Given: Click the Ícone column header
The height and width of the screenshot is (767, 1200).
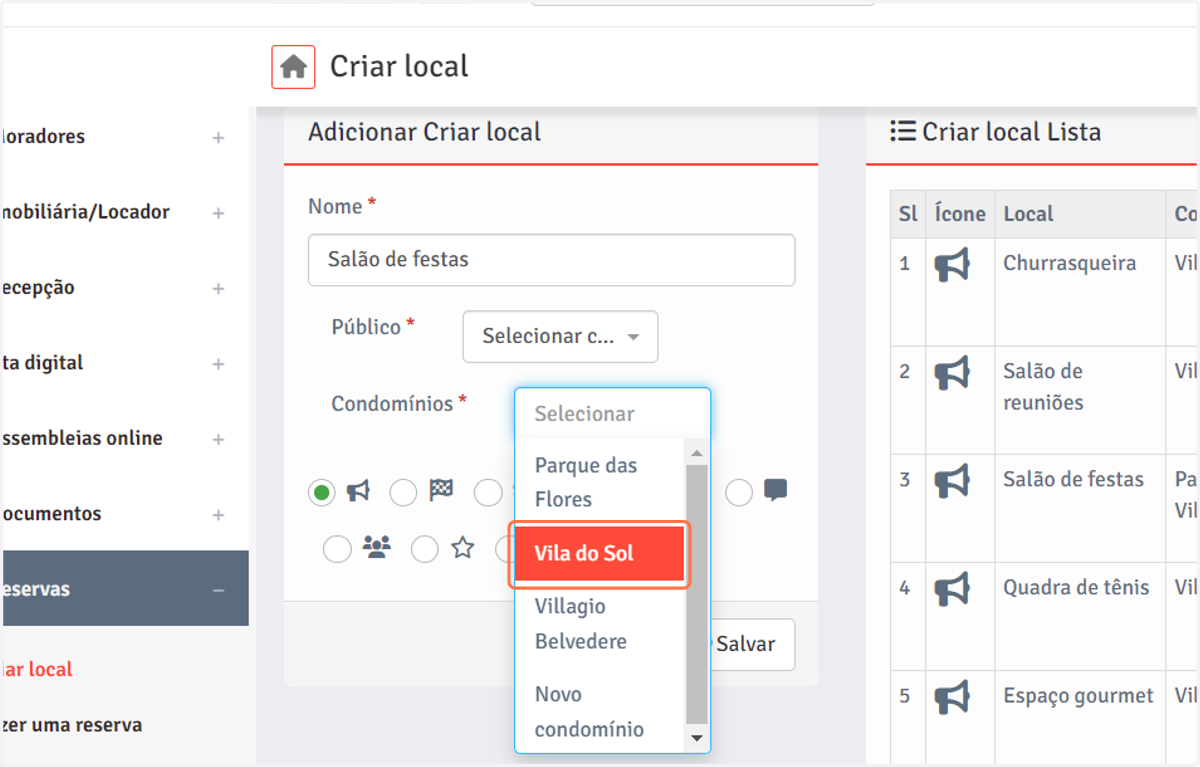Looking at the screenshot, I should point(960,214).
